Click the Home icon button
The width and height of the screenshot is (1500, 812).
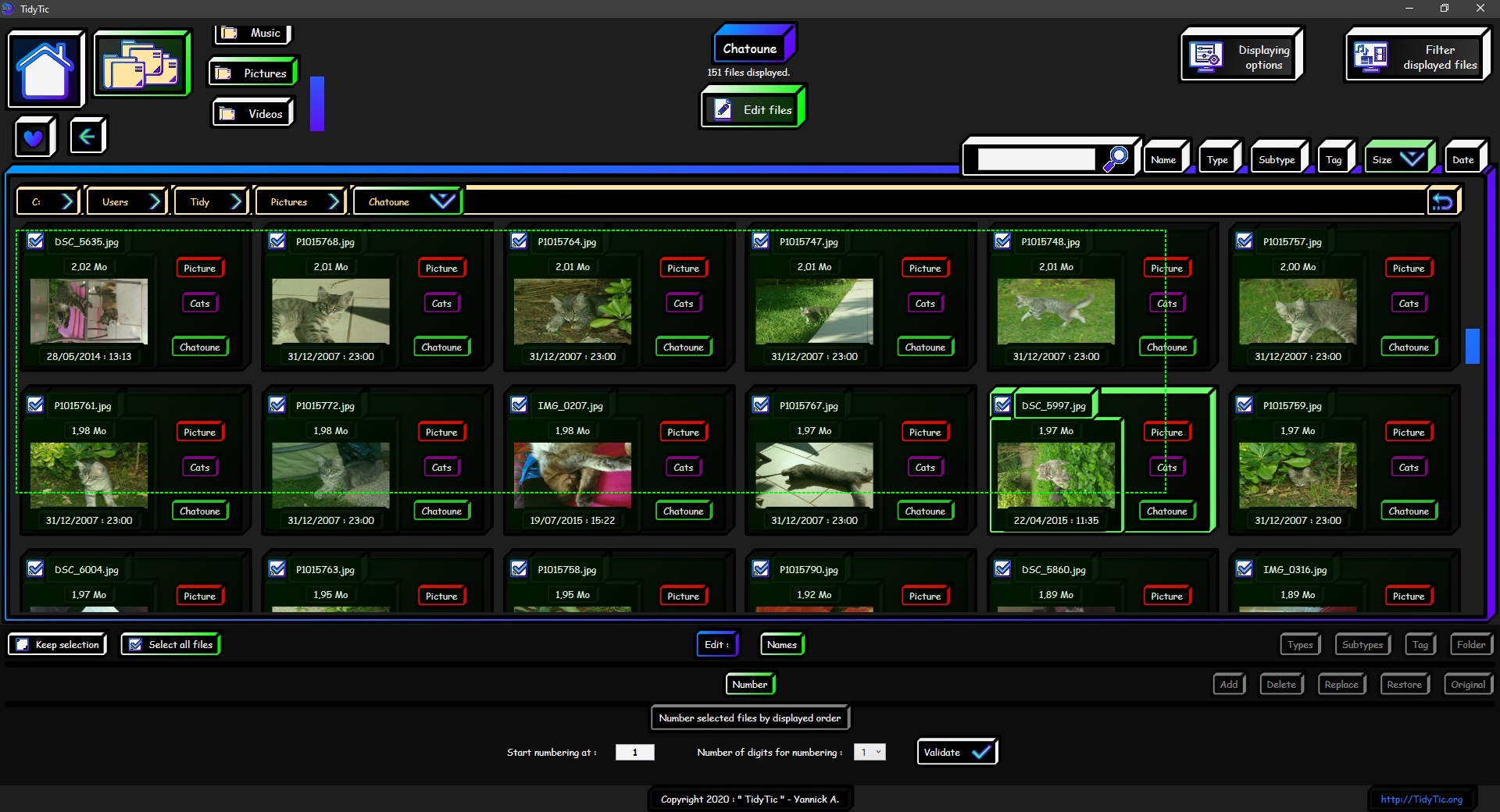[45, 69]
